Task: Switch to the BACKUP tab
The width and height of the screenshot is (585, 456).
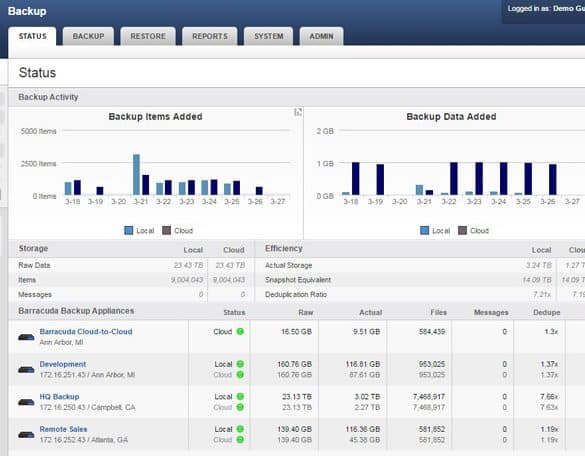Action: (x=88, y=36)
